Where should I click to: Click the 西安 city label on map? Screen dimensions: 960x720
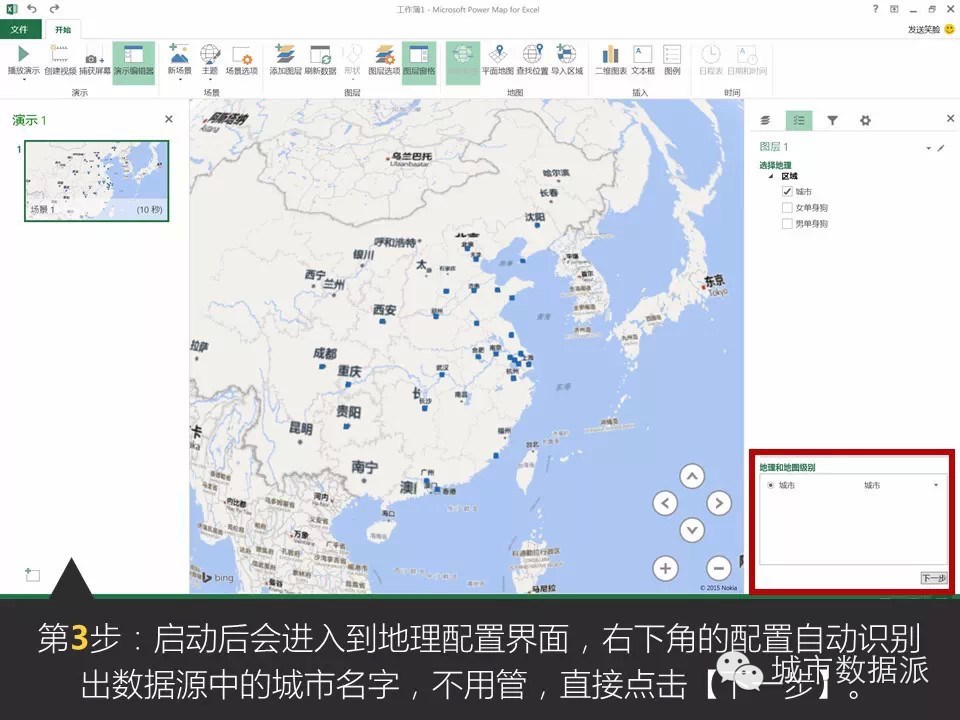click(384, 310)
